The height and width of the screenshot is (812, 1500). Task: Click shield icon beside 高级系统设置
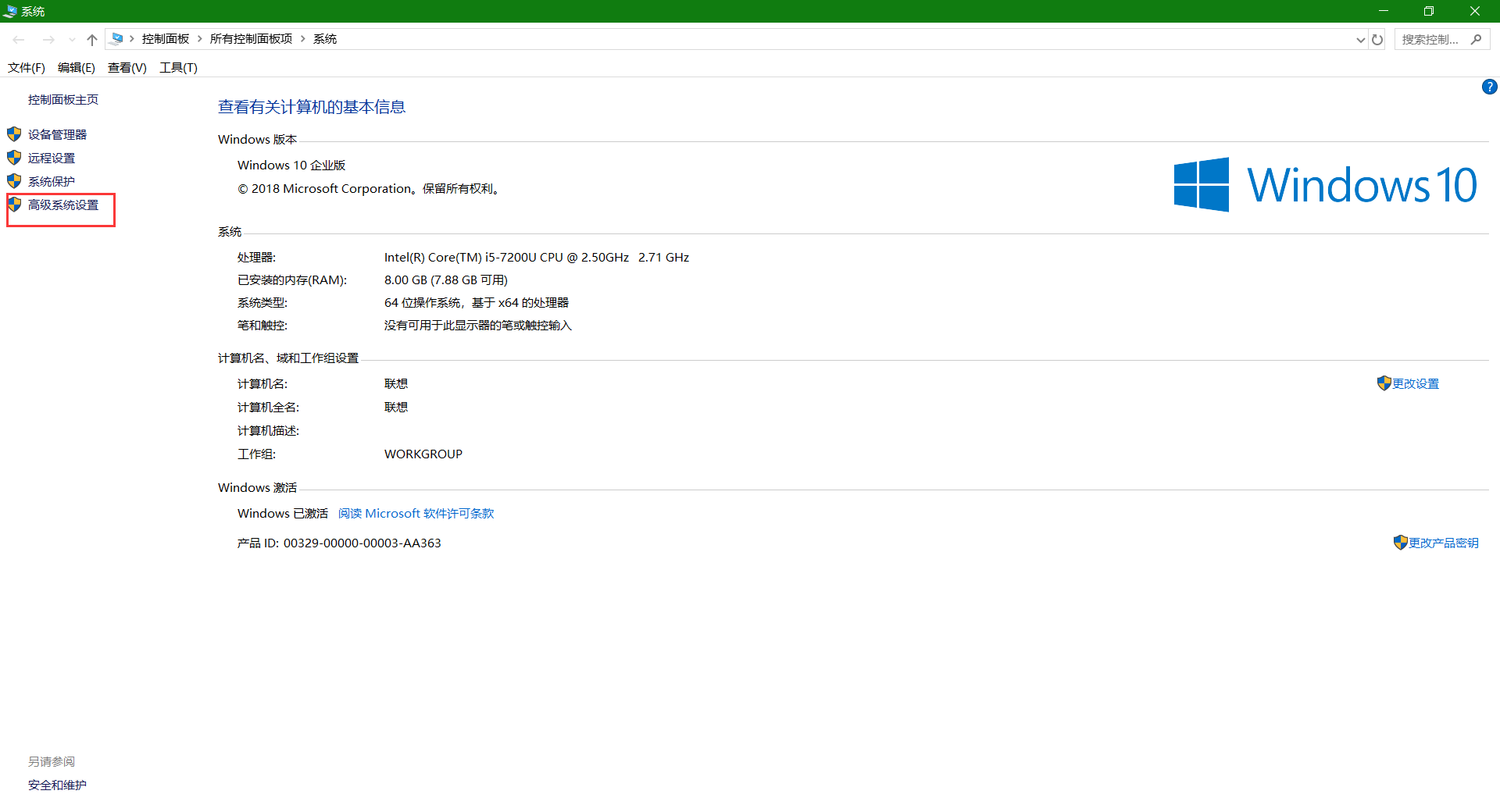[x=14, y=205]
